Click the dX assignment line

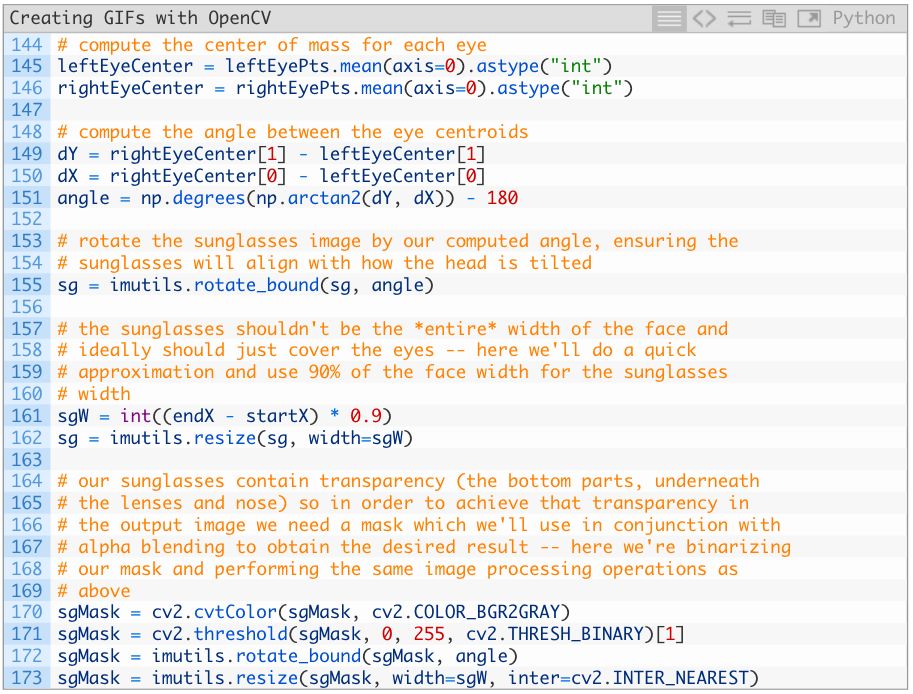coord(271,176)
